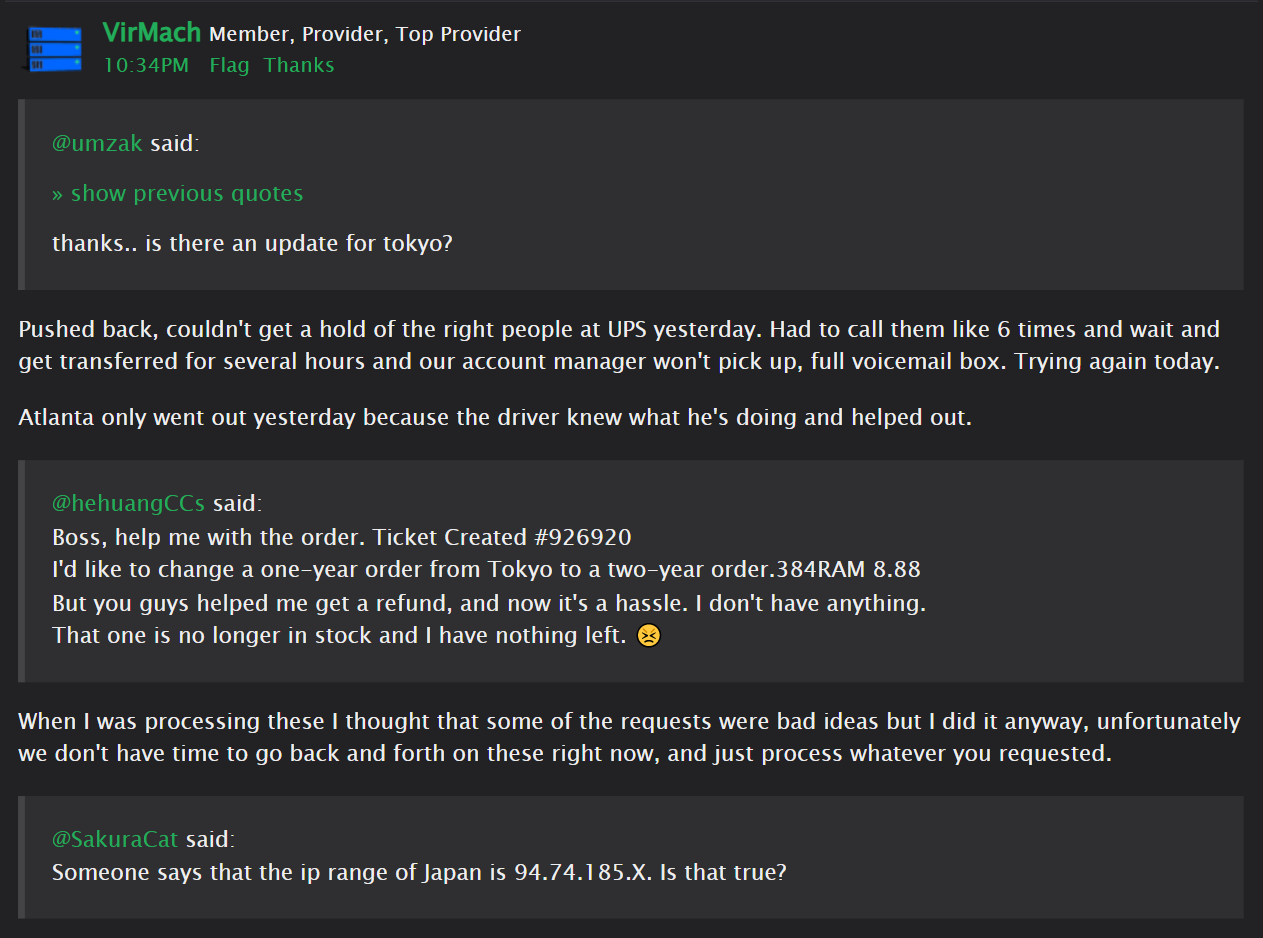Click the paragraph about calling UPS

point(618,346)
